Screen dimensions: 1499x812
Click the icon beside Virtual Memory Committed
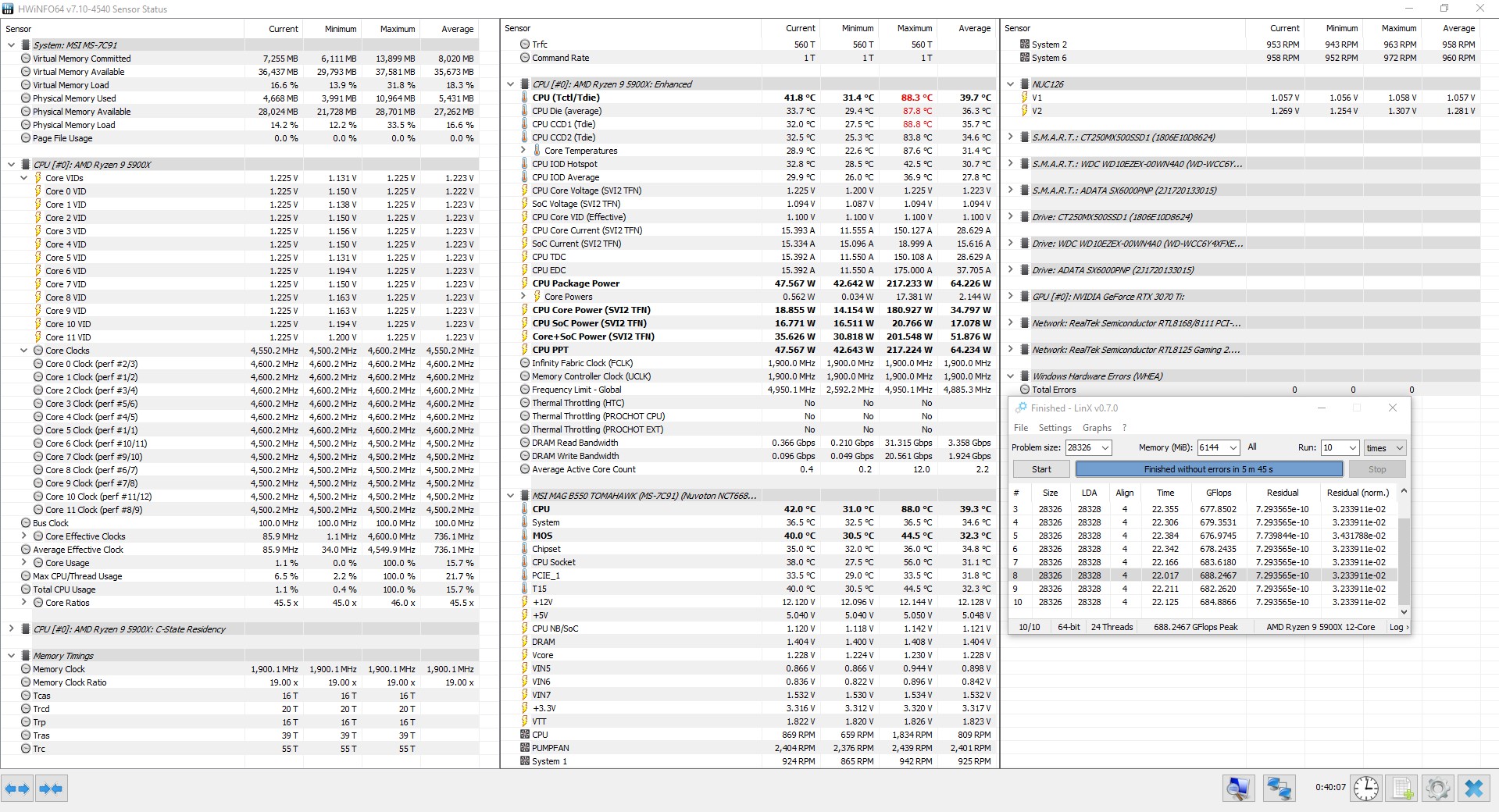[26, 59]
